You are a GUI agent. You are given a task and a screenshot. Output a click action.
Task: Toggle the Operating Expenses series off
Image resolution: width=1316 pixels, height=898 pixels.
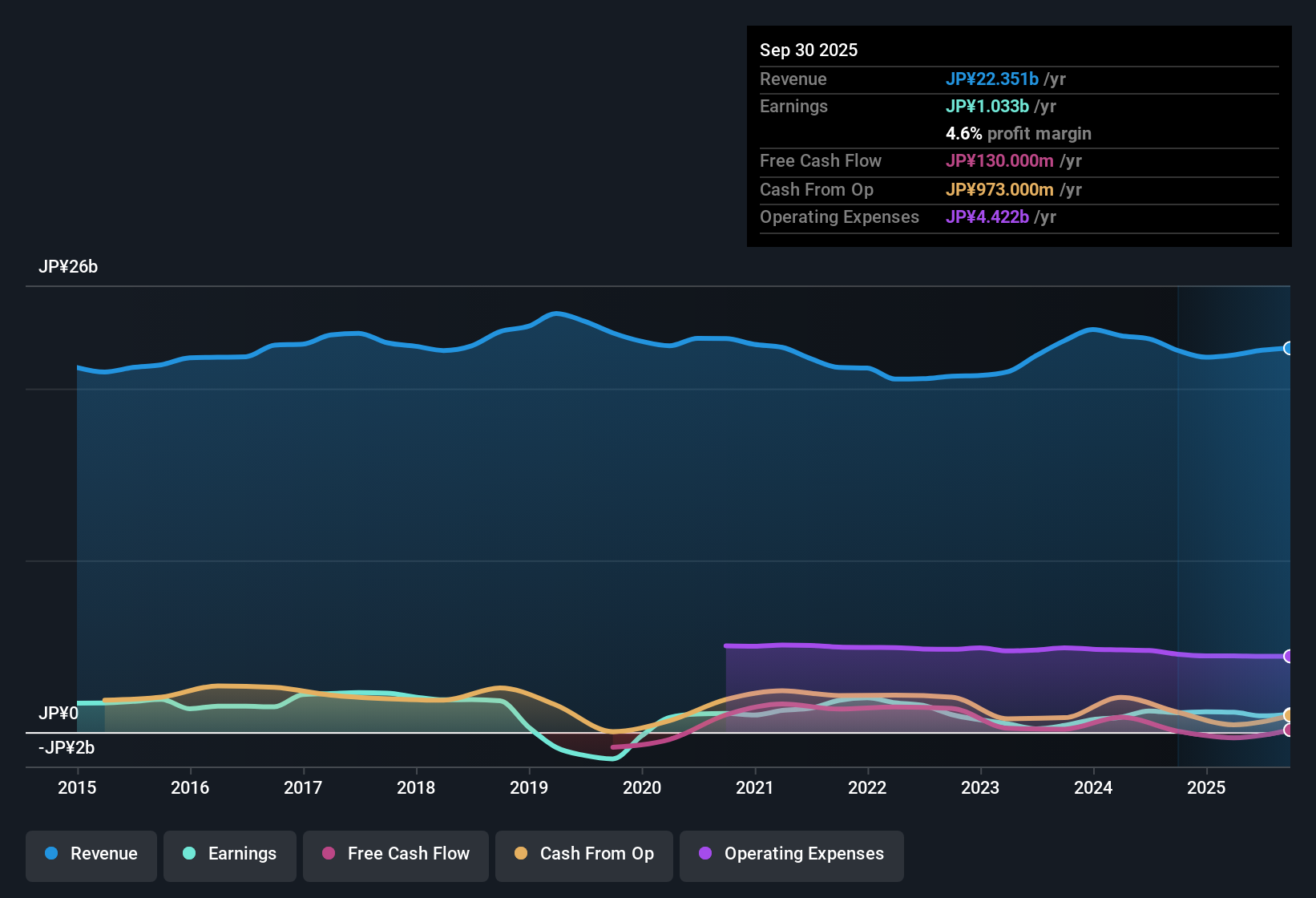coord(791,854)
